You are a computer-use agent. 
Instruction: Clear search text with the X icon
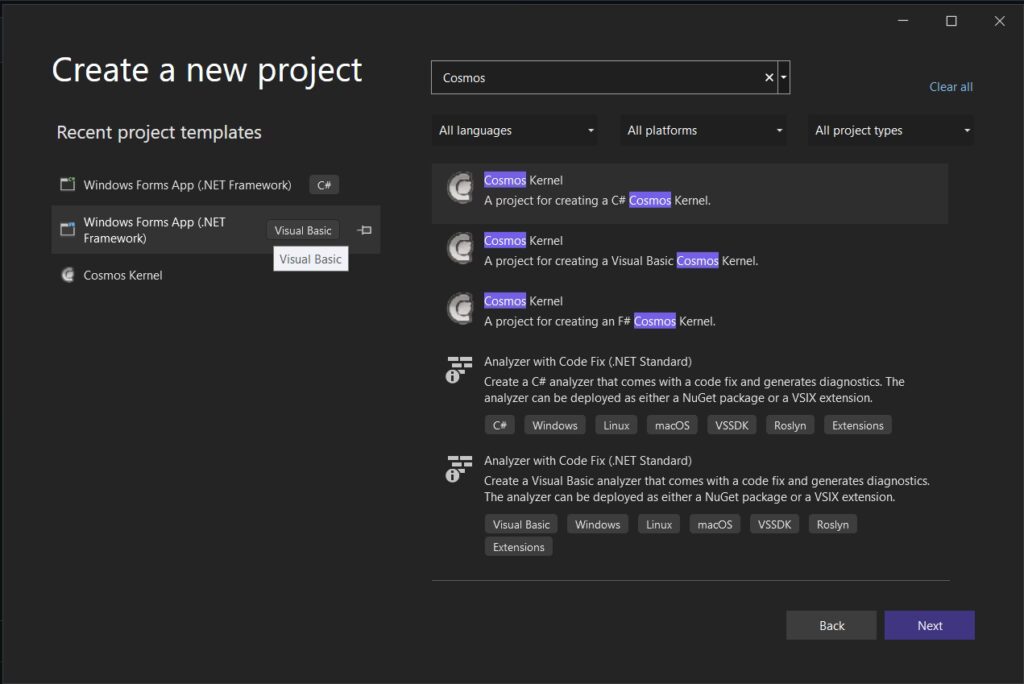click(x=769, y=78)
